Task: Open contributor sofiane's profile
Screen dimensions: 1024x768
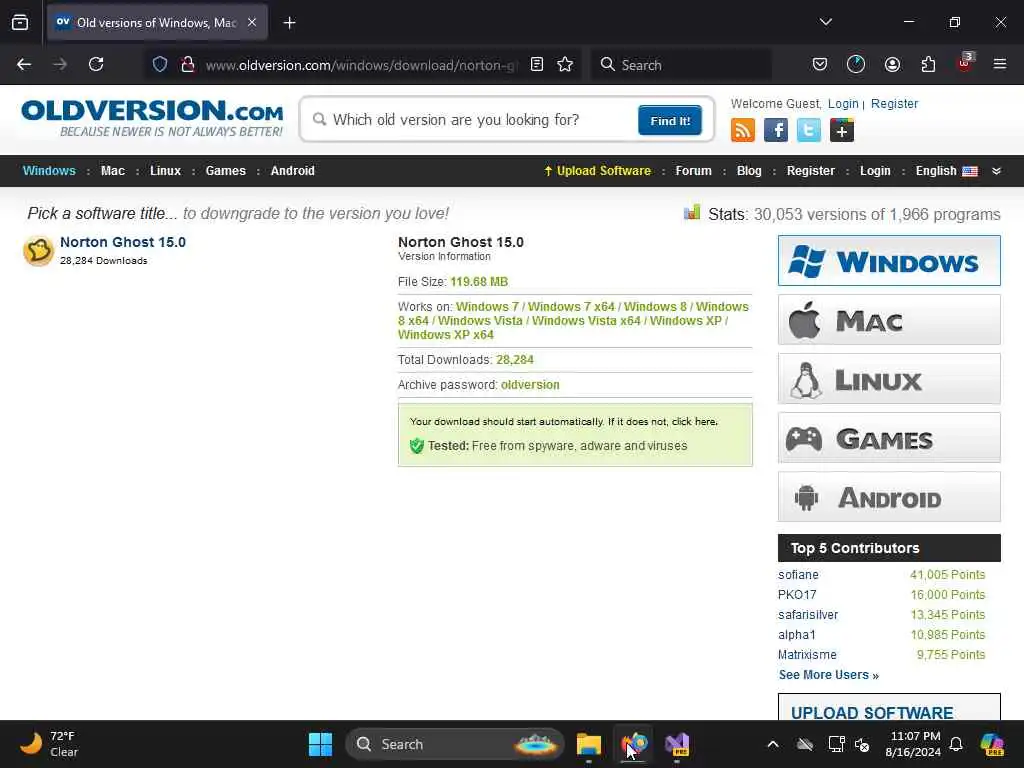Action: [798, 575]
